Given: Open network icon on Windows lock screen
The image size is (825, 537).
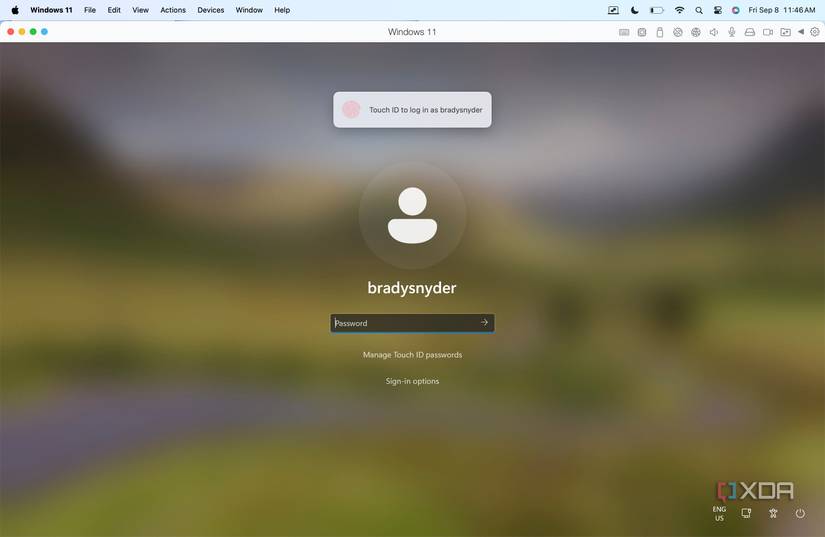Looking at the screenshot, I should pos(746,513).
